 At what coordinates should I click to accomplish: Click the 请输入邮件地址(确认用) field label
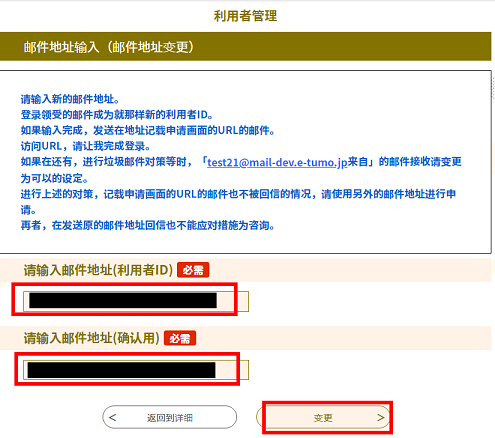[x=92, y=338]
